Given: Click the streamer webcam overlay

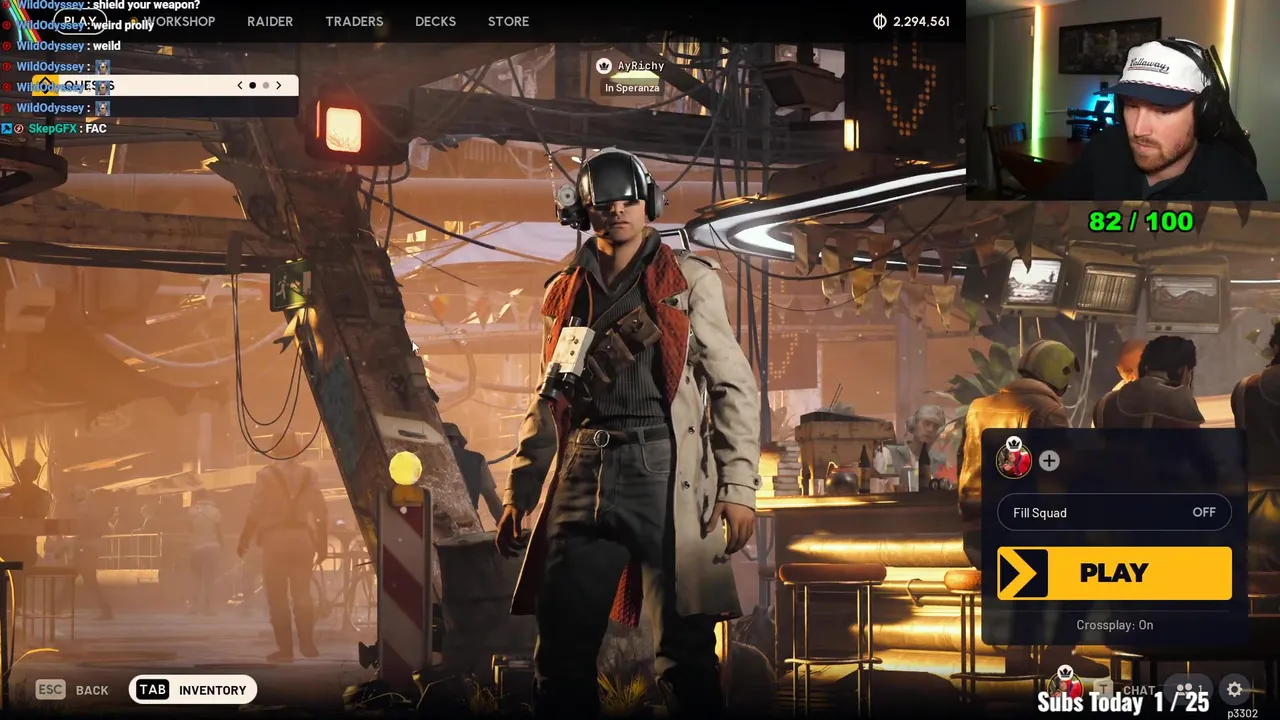Looking at the screenshot, I should pyautogui.click(x=1123, y=100).
